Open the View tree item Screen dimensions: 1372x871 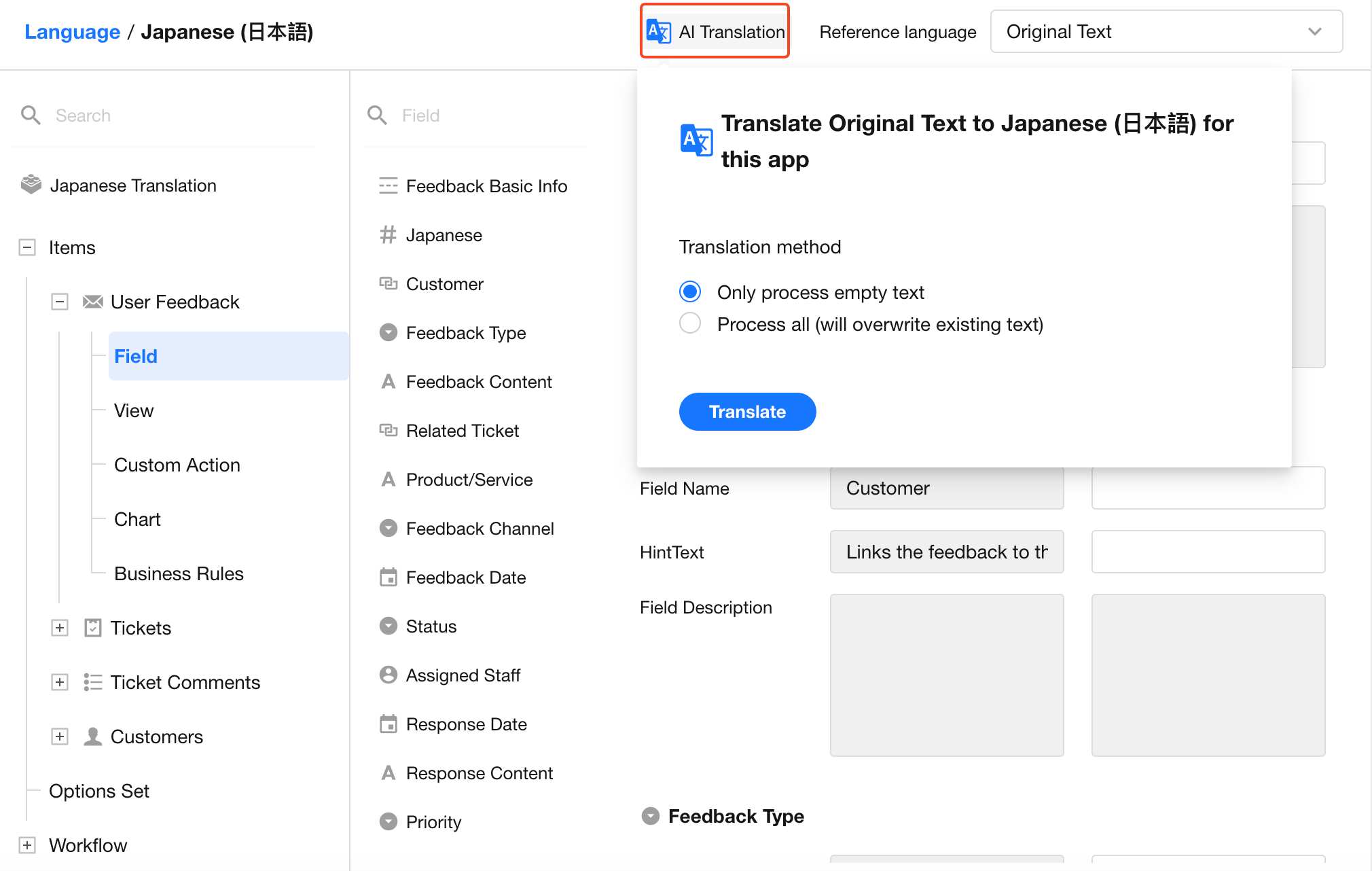click(134, 410)
